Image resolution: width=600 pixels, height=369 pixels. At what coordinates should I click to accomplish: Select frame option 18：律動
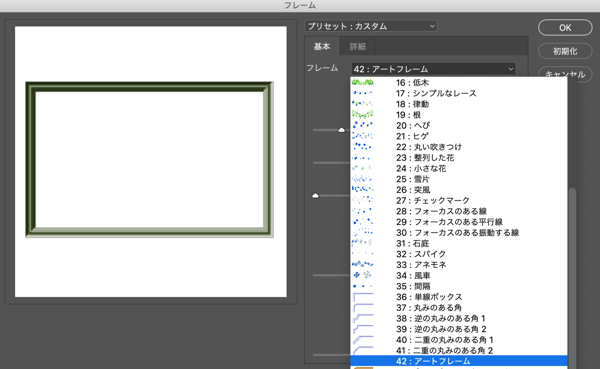(458, 104)
